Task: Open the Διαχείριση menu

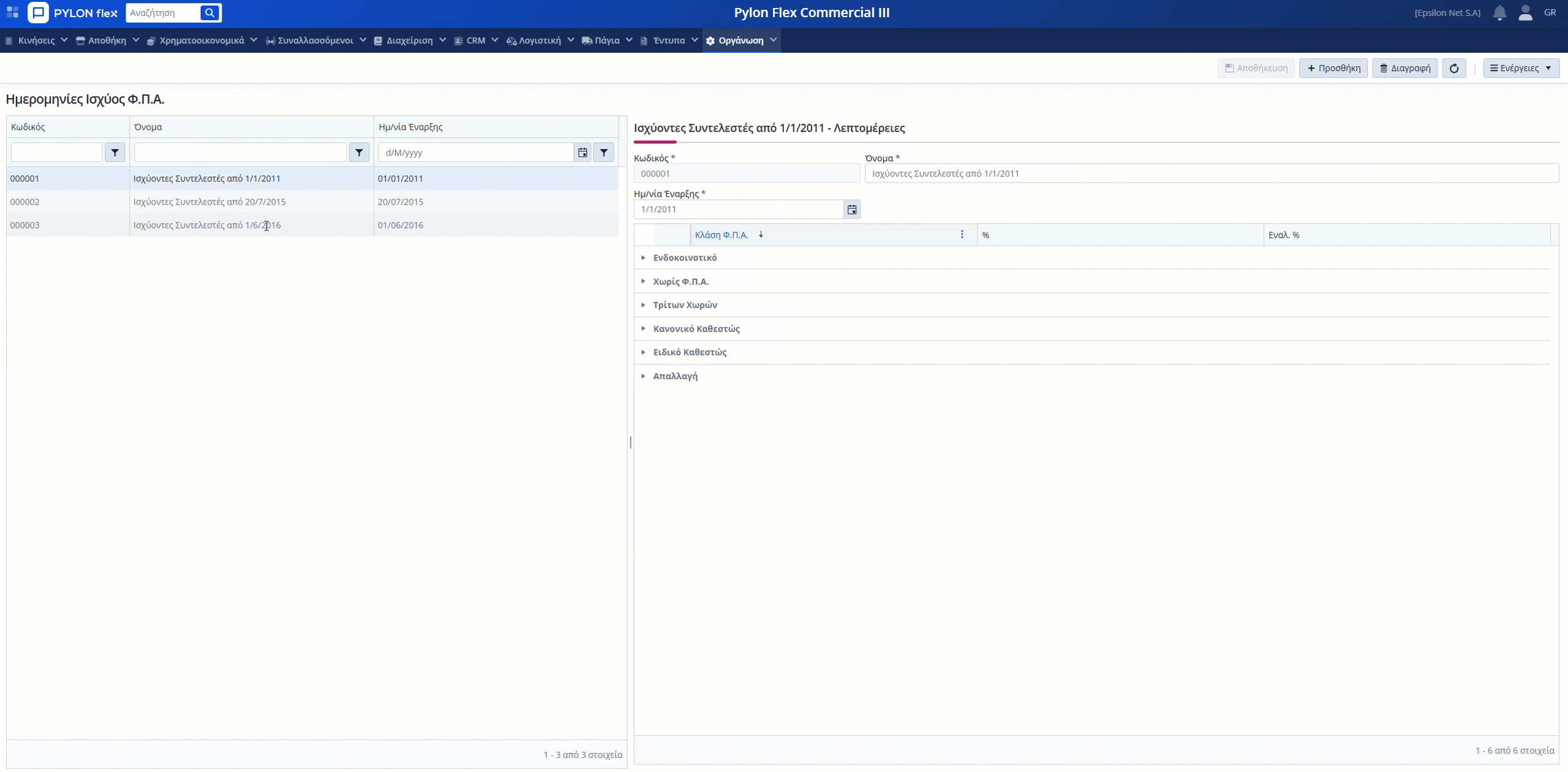Action: (409, 40)
